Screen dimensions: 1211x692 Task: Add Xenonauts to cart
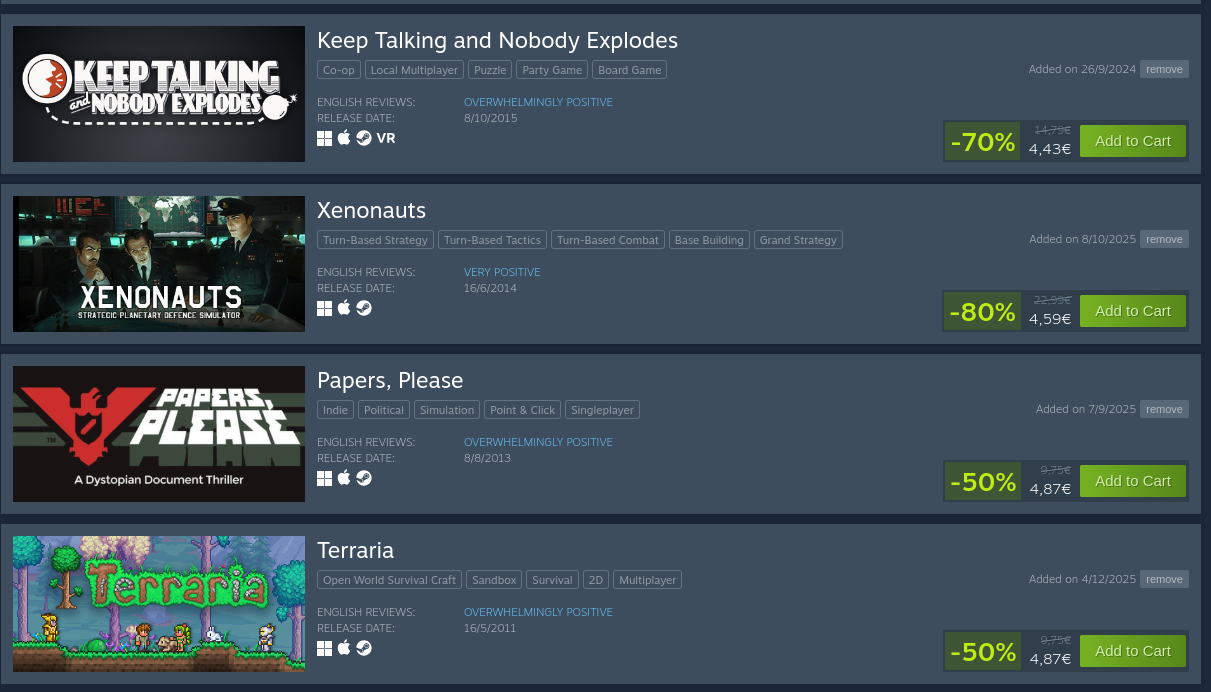[1133, 311]
